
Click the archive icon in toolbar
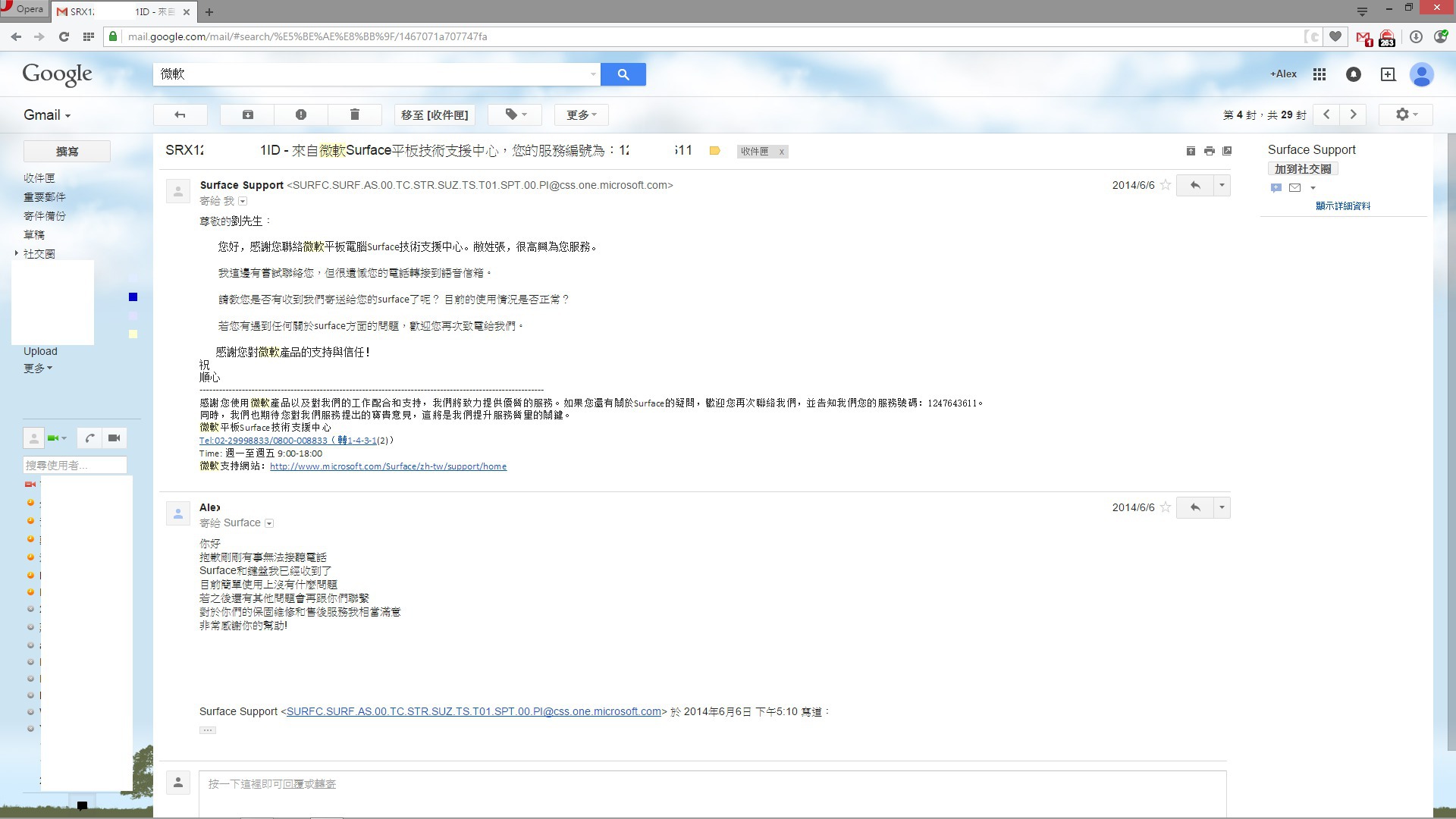[x=248, y=115]
